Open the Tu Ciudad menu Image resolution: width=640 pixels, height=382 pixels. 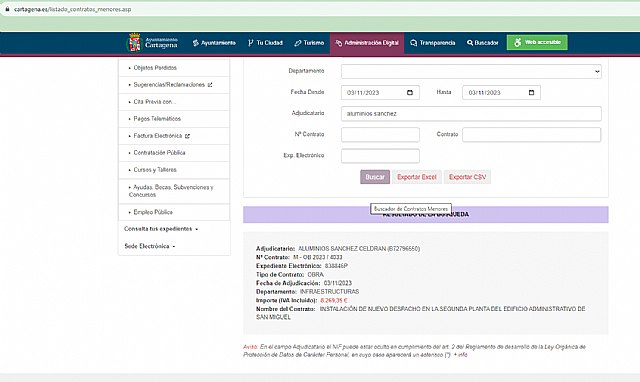265,43
